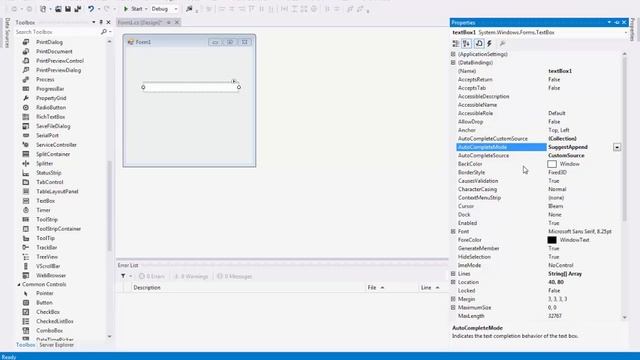640x360 pixels.
Task: Open the AutoCompleteMode value dropdown
Action: [617, 147]
